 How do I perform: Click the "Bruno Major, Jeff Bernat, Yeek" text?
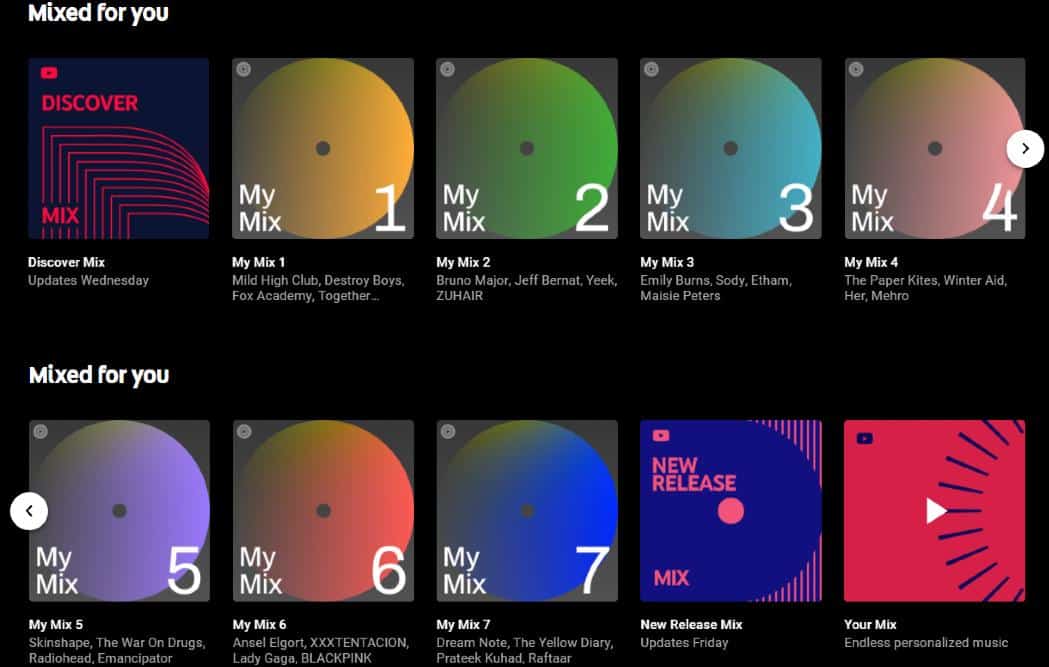527,280
